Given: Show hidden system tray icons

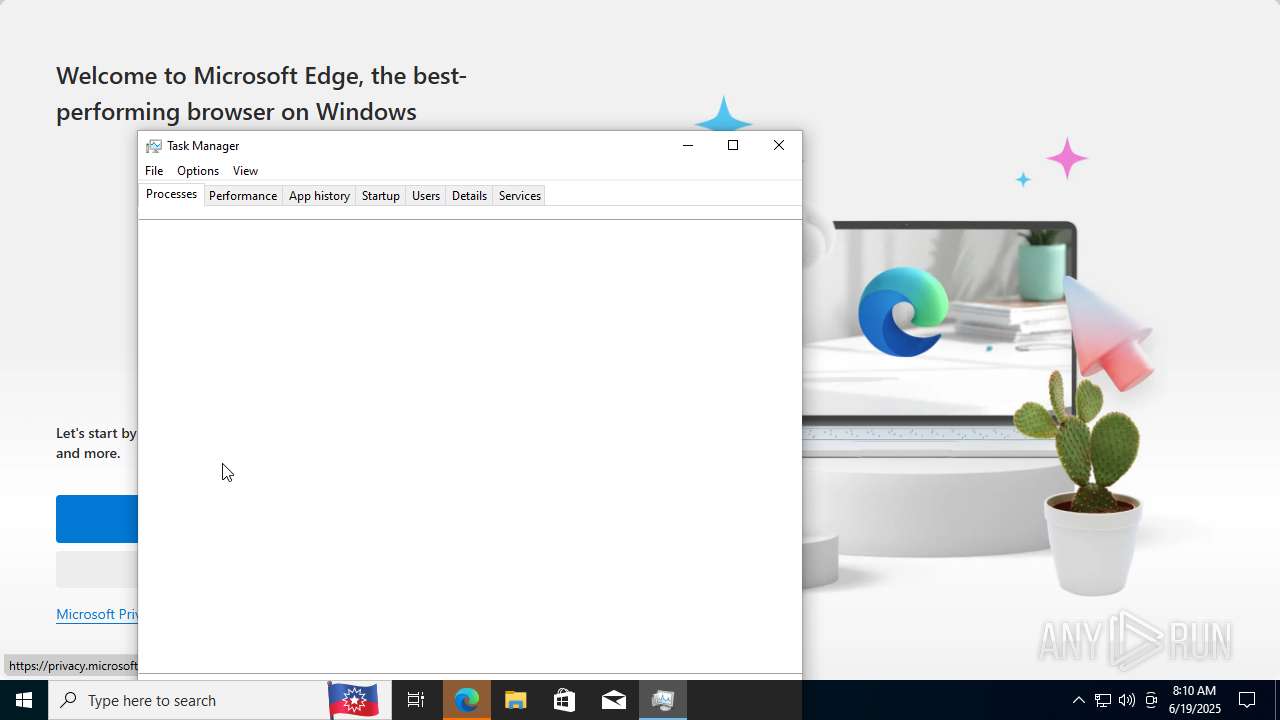Looking at the screenshot, I should pyautogui.click(x=1078, y=700).
